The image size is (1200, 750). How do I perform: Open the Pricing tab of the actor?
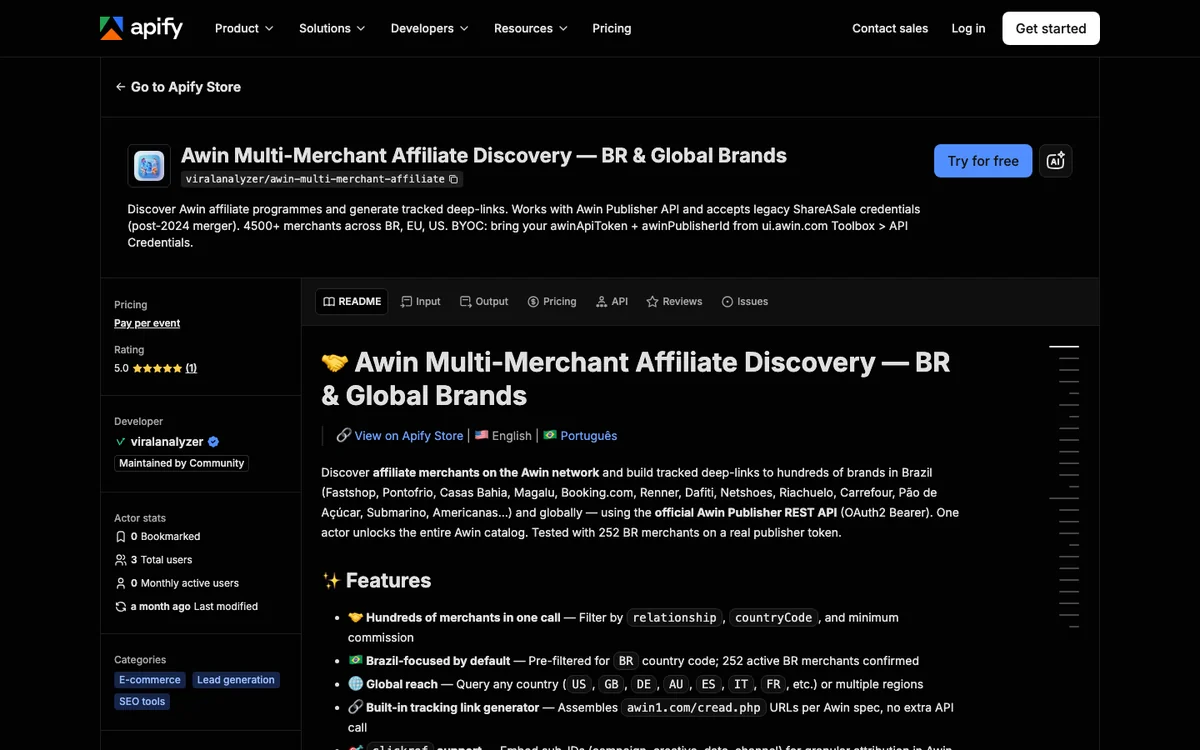552,301
